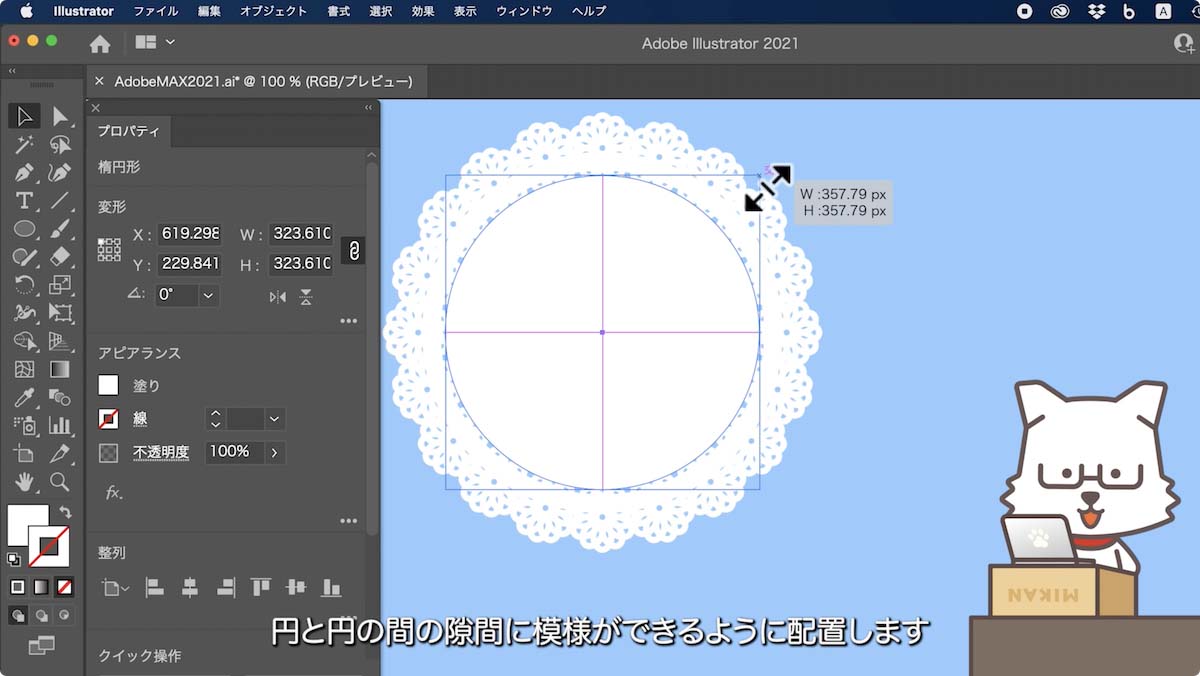Open the rotation angle dropdown
1200x676 pixels.
click(208, 295)
